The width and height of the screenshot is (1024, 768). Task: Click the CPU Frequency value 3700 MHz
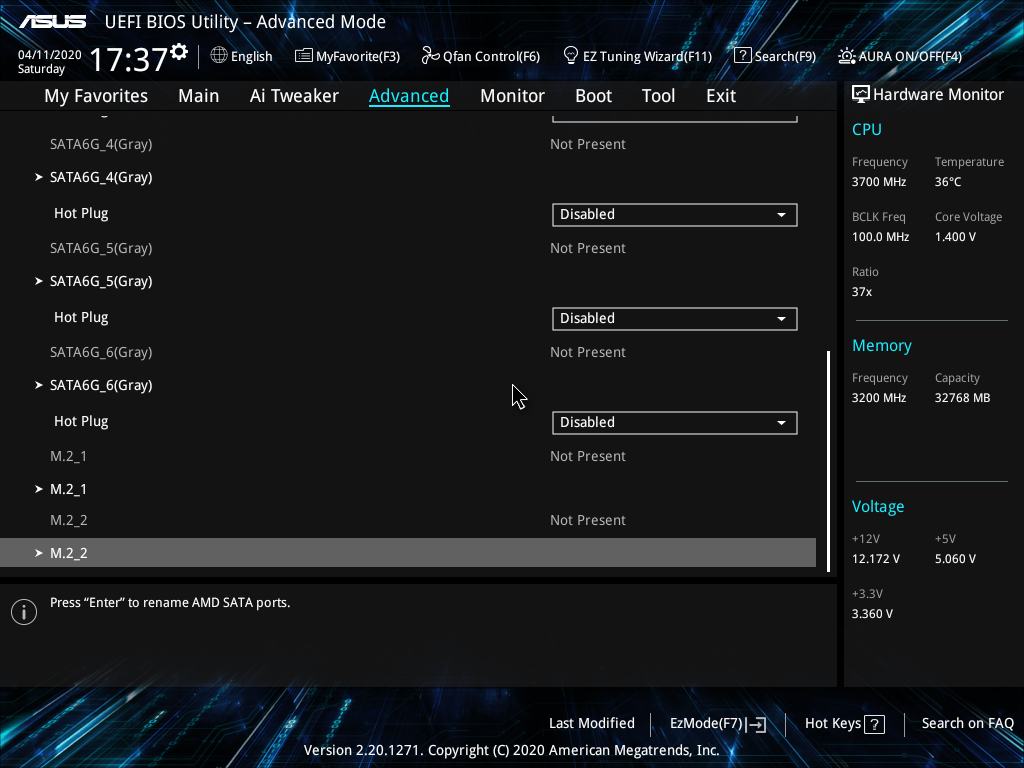click(x=878, y=182)
